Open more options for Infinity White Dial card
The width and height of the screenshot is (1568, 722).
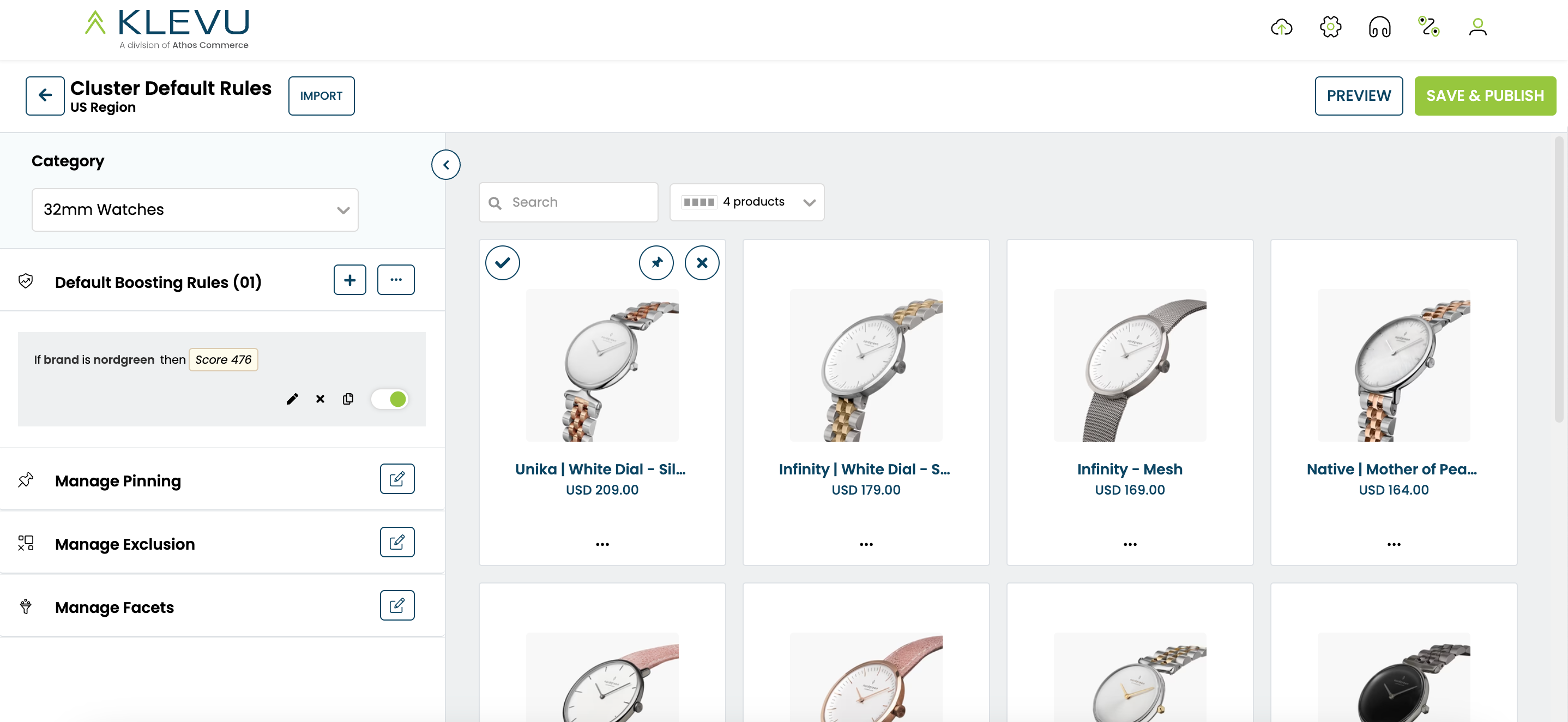coord(866,544)
